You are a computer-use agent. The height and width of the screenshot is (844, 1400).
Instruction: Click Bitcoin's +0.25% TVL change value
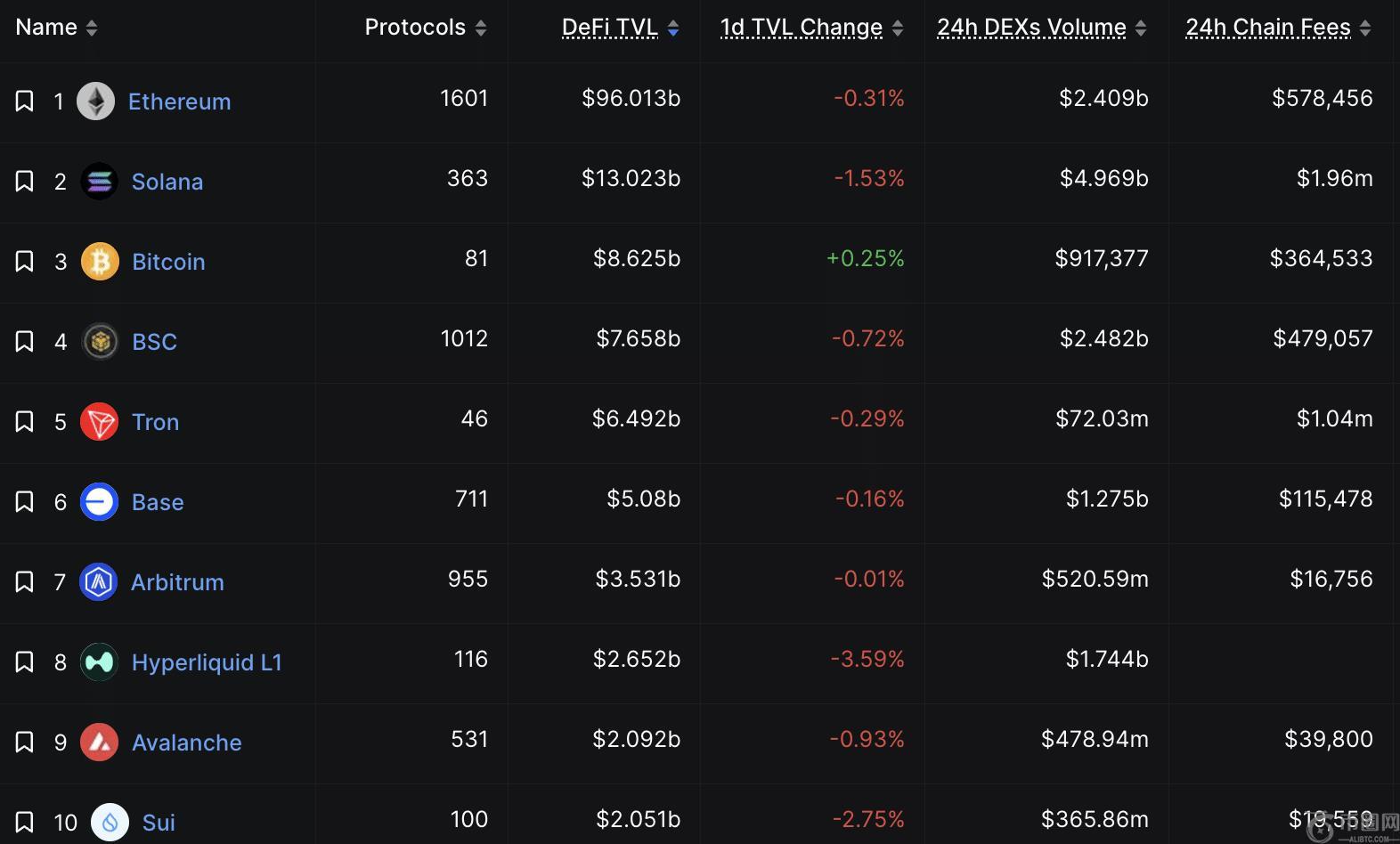(865, 259)
